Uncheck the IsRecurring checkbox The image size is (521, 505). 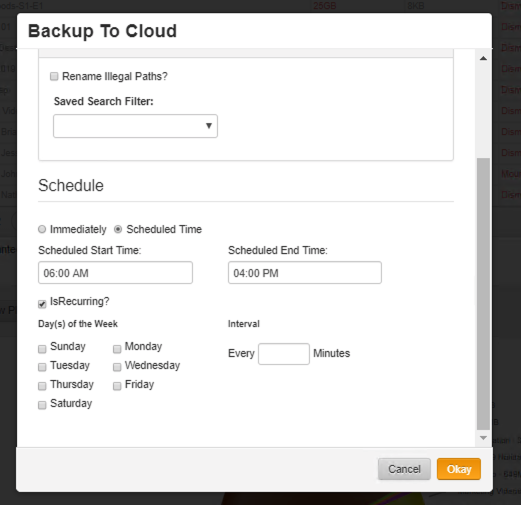[x=42, y=304]
